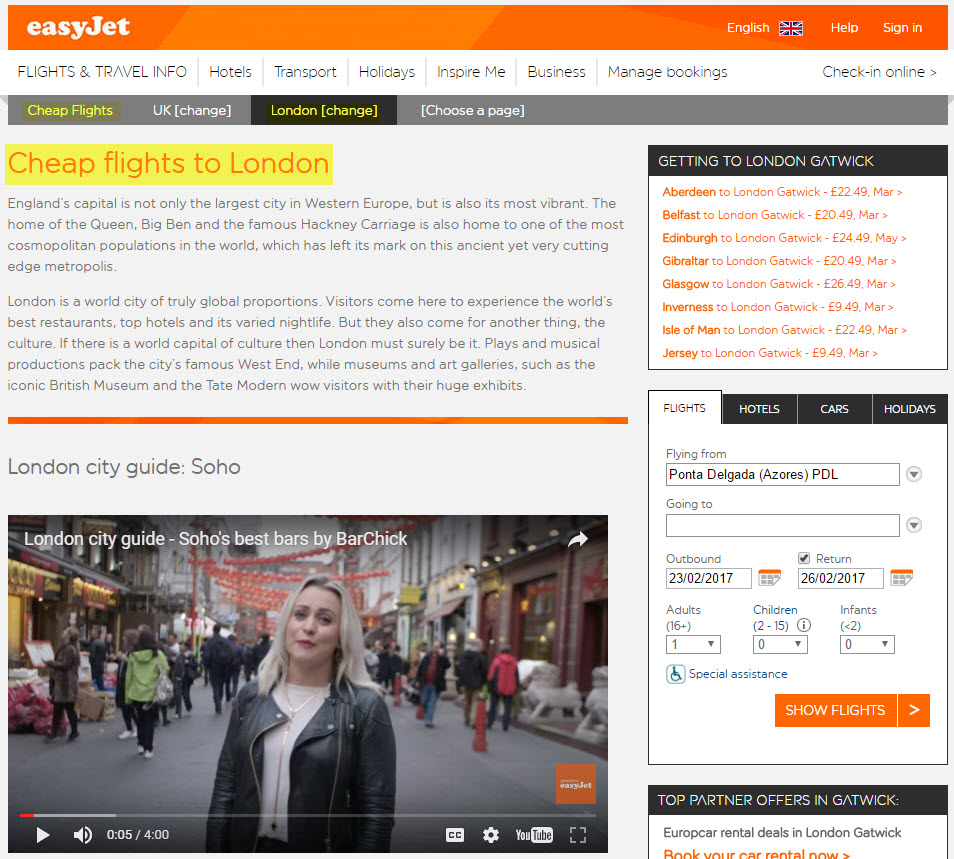Click the easyJet logo
Image resolution: width=954 pixels, height=859 pixels.
click(x=78, y=27)
